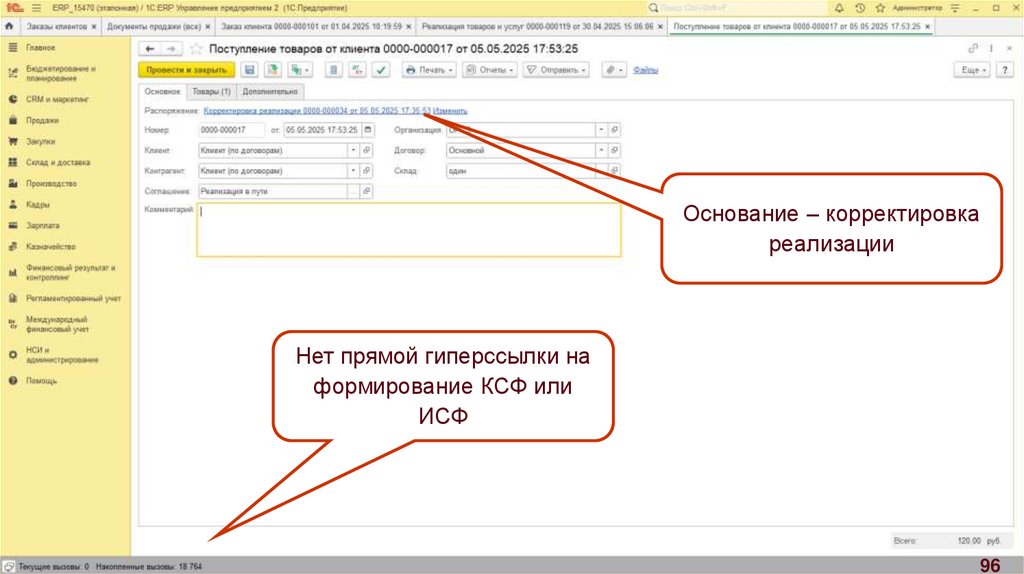Open the Корректировка реализации 0000-000034 link
Screen dimensions: 1024x574
click(317, 111)
